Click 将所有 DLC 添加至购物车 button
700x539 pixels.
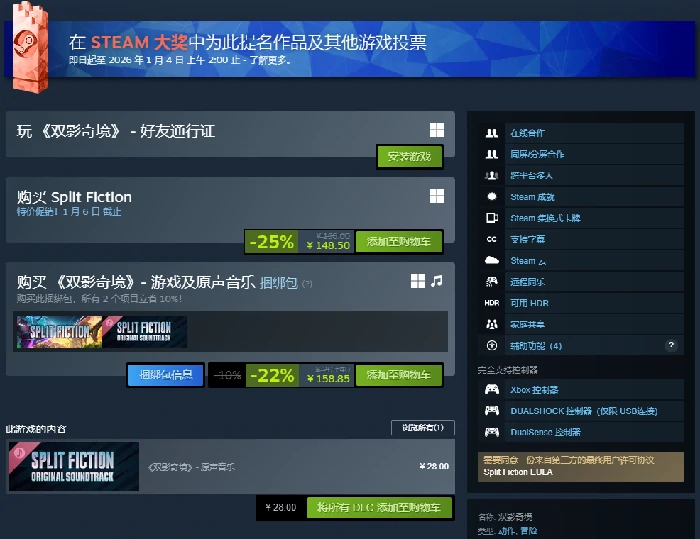(379, 507)
